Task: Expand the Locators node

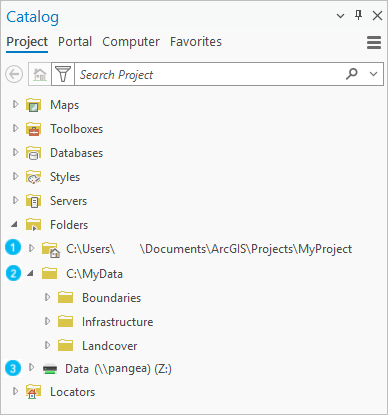Action: (15, 391)
